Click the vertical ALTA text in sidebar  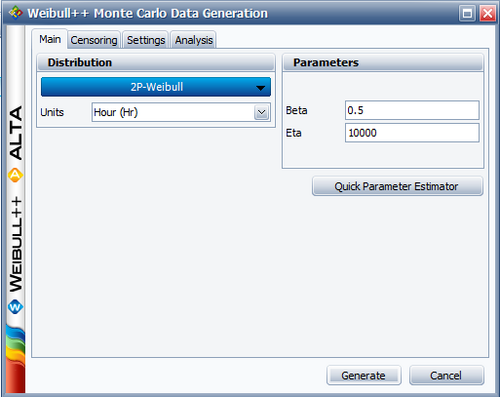16,133
